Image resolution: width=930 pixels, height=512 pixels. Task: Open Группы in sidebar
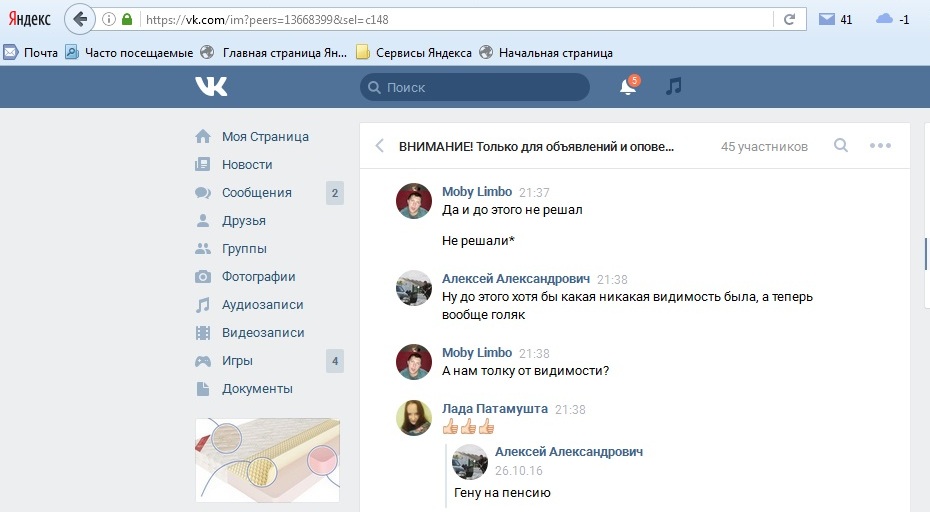click(244, 249)
